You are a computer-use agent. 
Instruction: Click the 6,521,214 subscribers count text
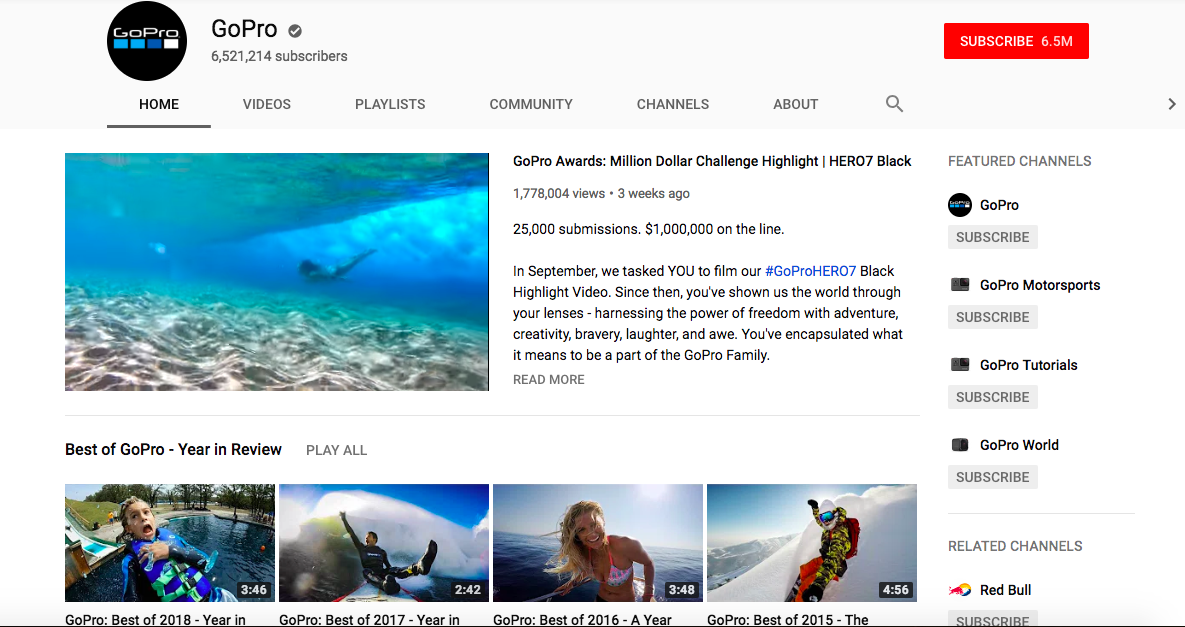pyautogui.click(x=280, y=56)
